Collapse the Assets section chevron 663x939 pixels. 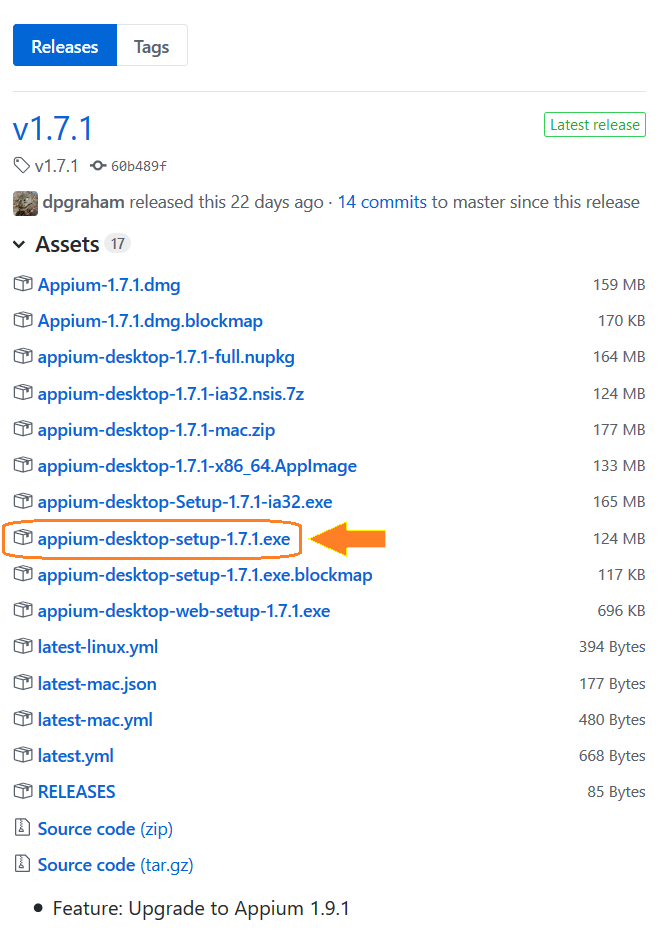tap(19, 244)
